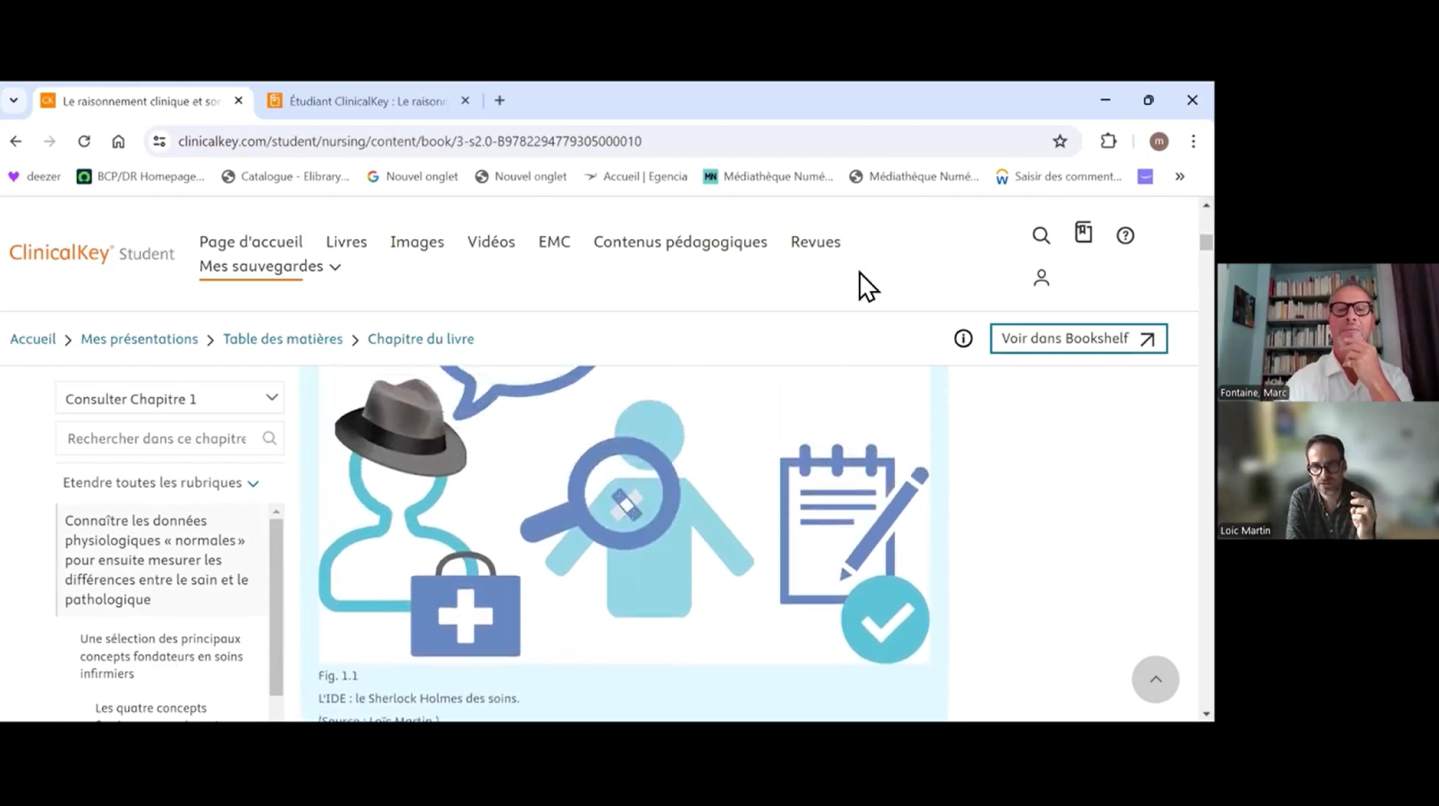Open Page d'accueil menu item

point(251,242)
